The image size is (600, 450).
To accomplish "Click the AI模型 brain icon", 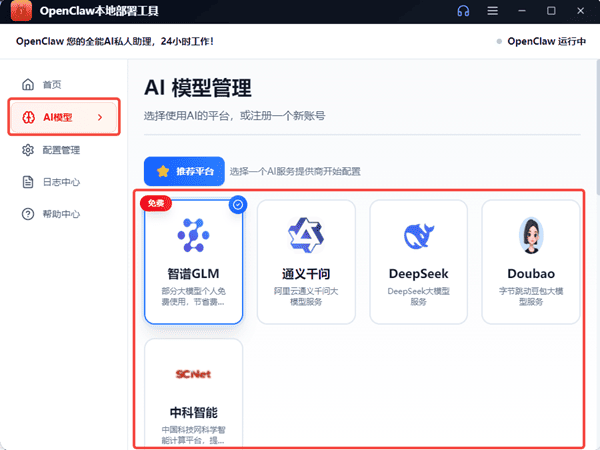I will click(28, 118).
